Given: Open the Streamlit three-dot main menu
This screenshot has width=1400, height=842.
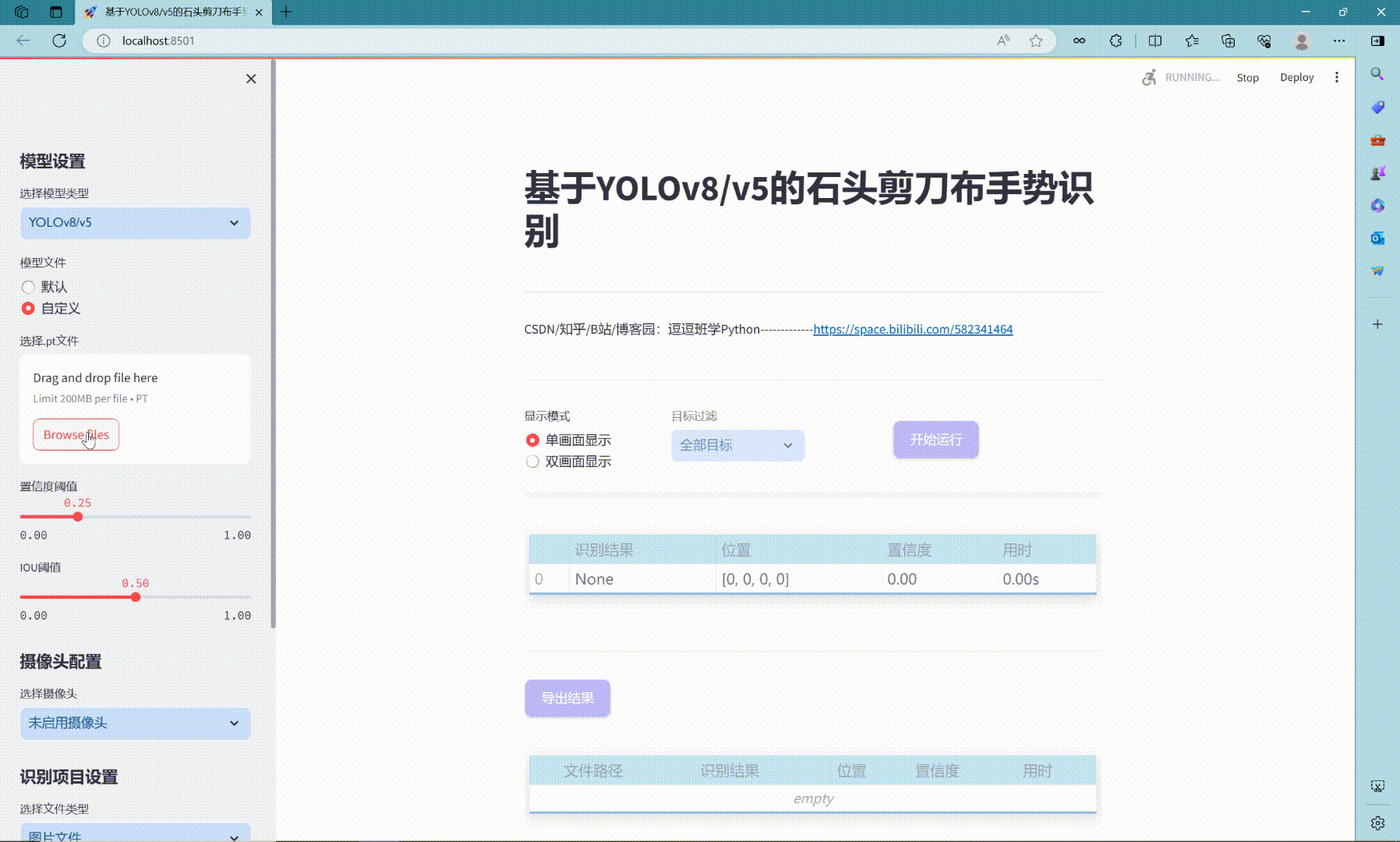Looking at the screenshot, I should (1336, 77).
